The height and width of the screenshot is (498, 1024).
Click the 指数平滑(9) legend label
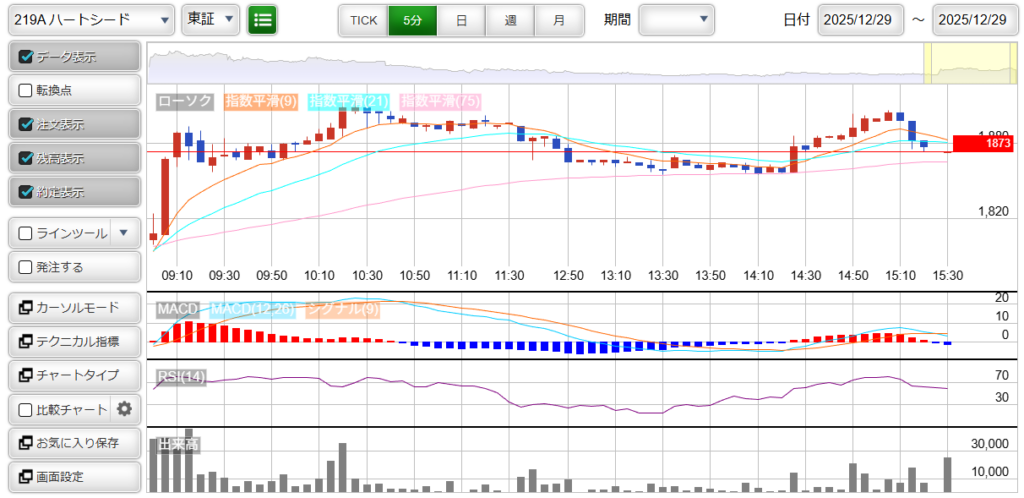point(261,101)
